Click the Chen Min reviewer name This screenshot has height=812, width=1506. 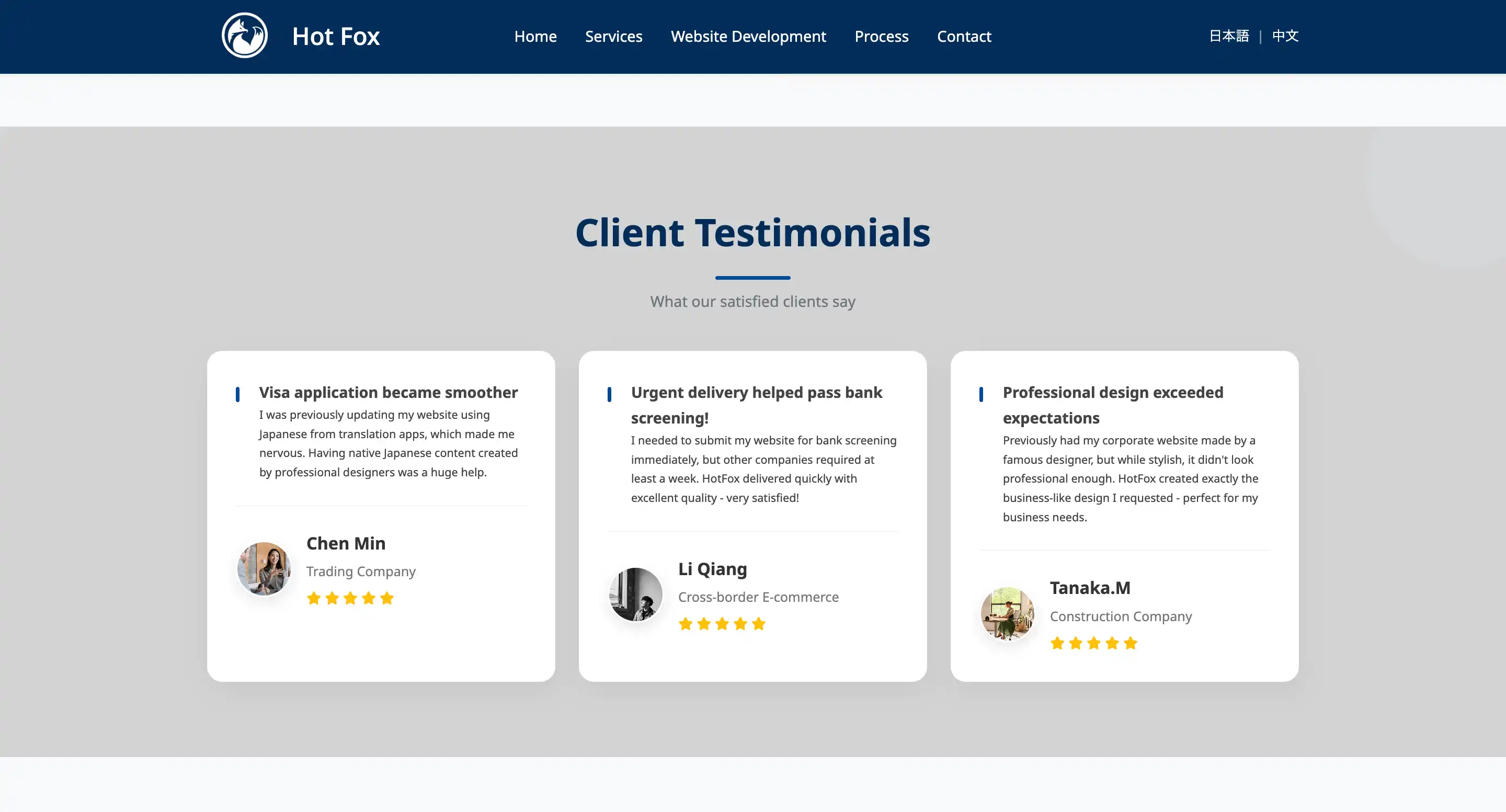(x=346, y=543)
